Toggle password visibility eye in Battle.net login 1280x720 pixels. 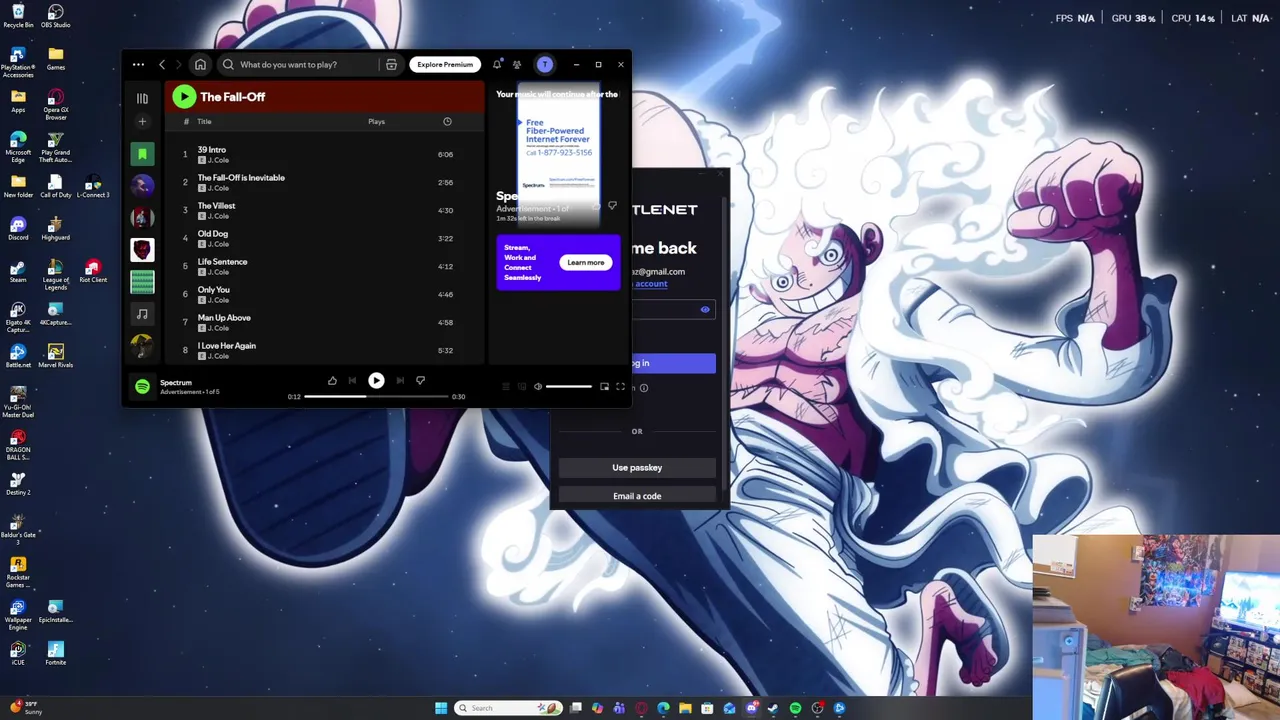coord(705,310)
